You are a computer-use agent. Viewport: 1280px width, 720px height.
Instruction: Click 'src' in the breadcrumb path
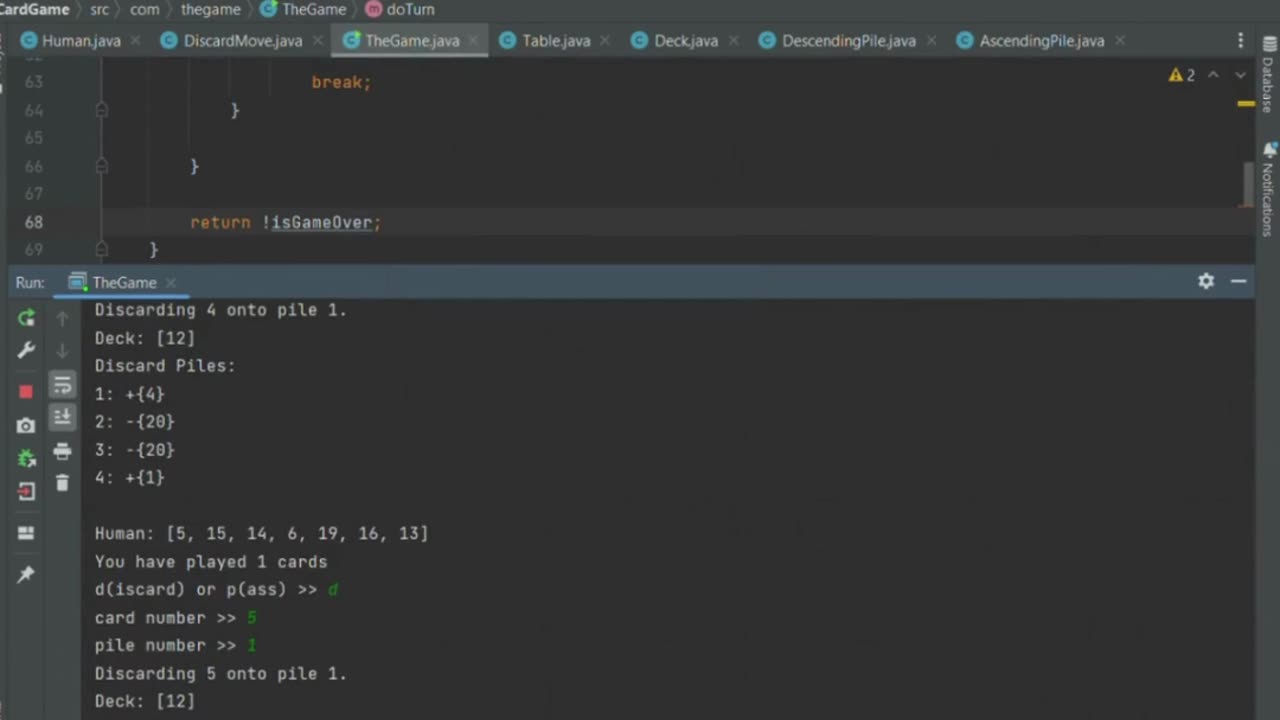point(100,9)
